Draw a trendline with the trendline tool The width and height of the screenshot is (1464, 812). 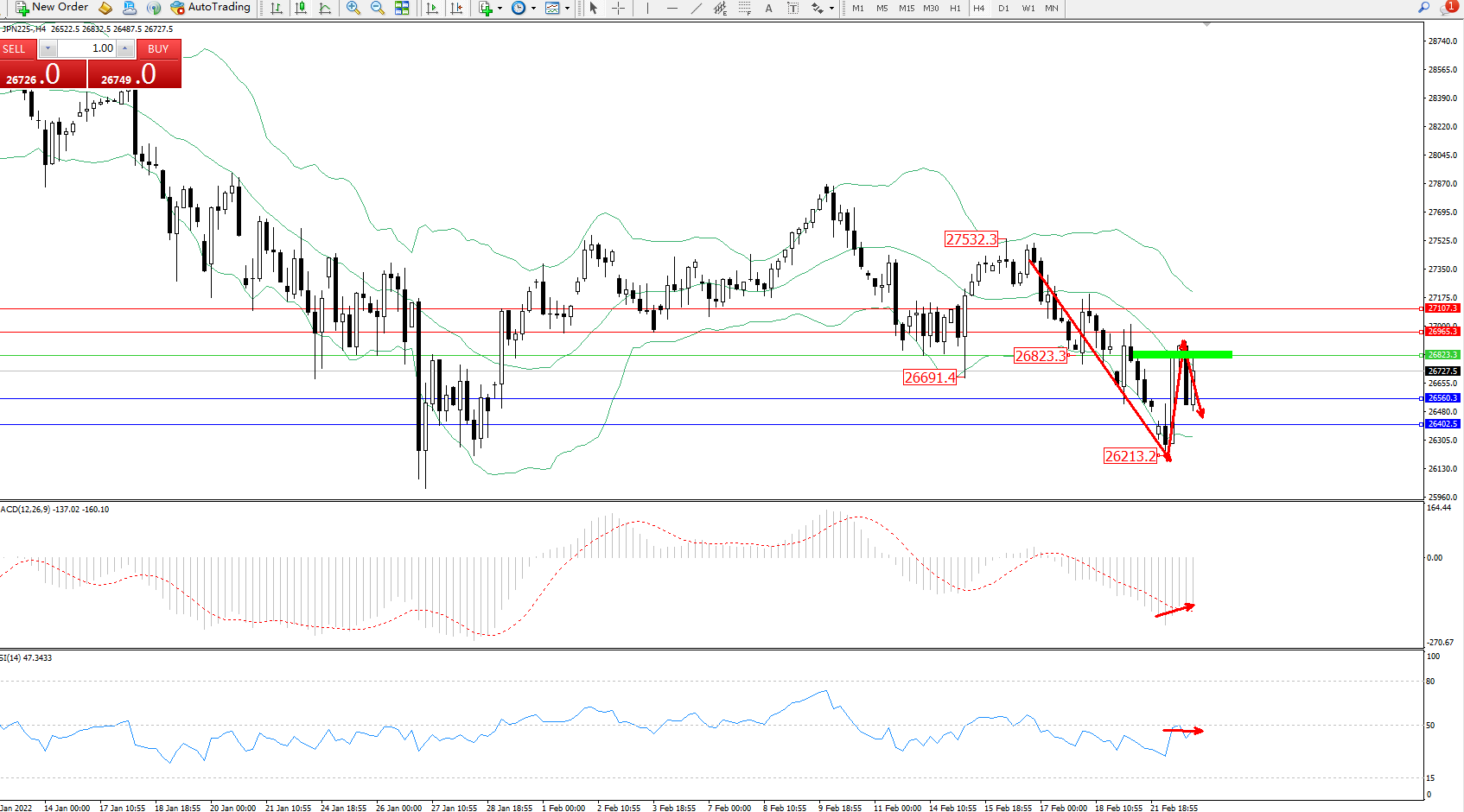coord(696,8)
